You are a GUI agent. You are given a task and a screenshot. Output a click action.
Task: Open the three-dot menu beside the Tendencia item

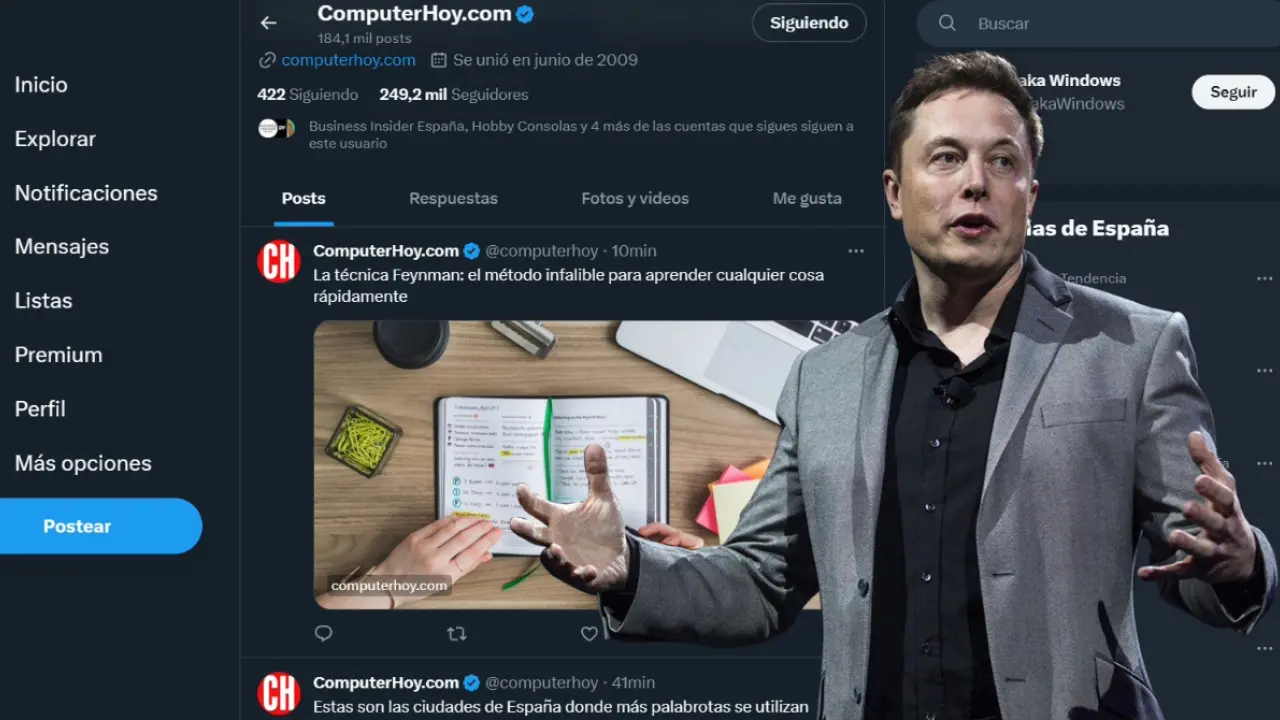[x=1265, y=278]
